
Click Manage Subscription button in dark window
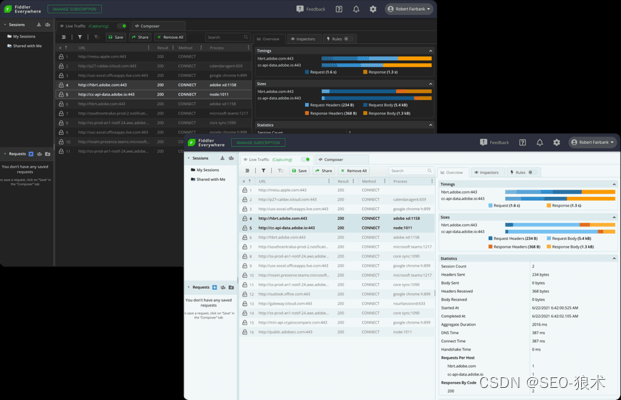point(74,9)
